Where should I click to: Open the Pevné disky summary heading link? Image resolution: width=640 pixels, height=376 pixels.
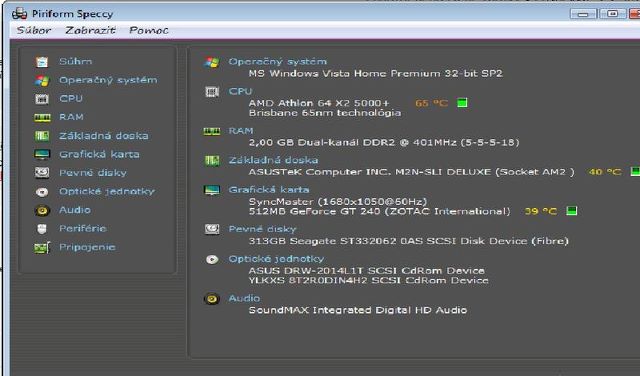click(x=262, y=229)
